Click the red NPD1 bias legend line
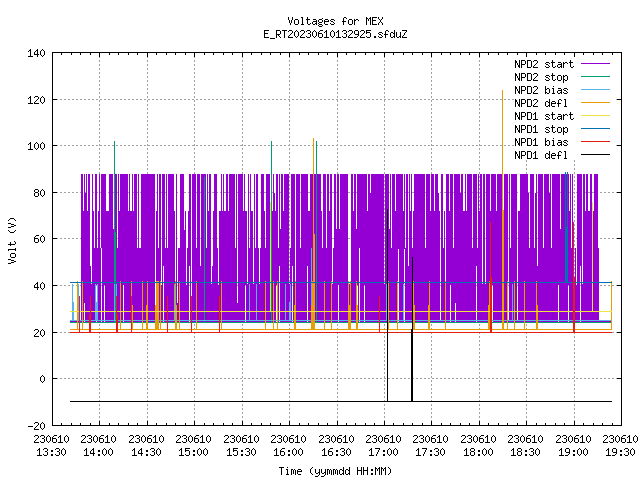Viewport: 640px width, 480px height. [x=595, y=142]
